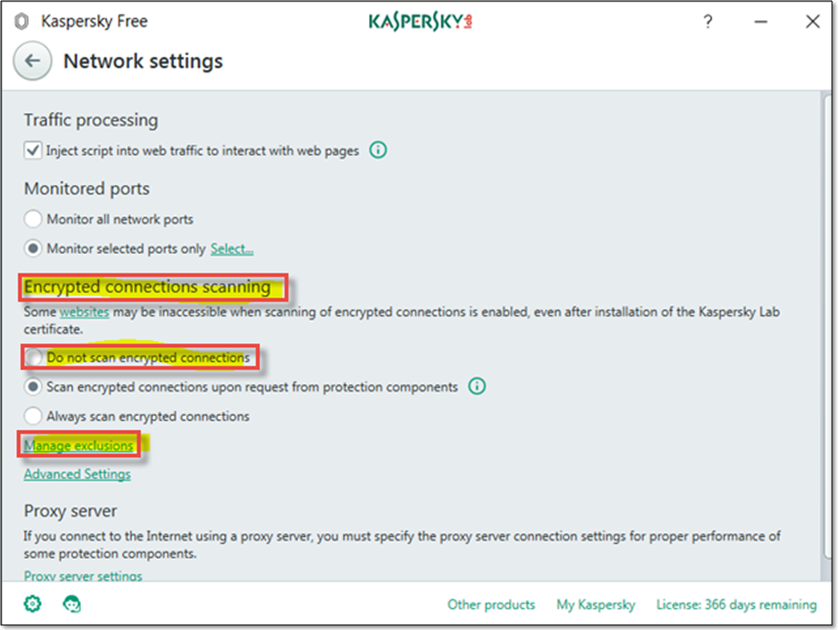Open My Kaspersky link
This screenshot has width=838, height=630.
click(x=596, y=604)
